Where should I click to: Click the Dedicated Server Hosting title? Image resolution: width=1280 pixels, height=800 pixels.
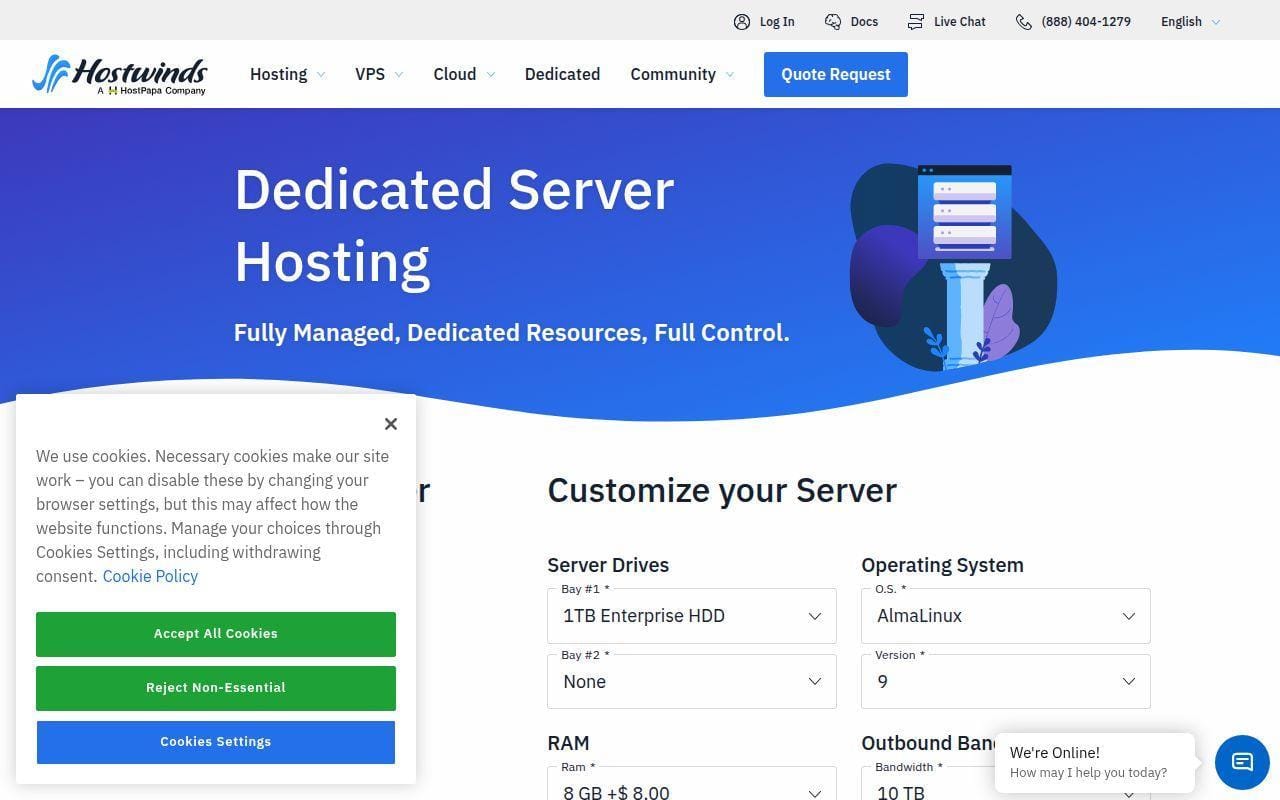(x=454, y=225)
